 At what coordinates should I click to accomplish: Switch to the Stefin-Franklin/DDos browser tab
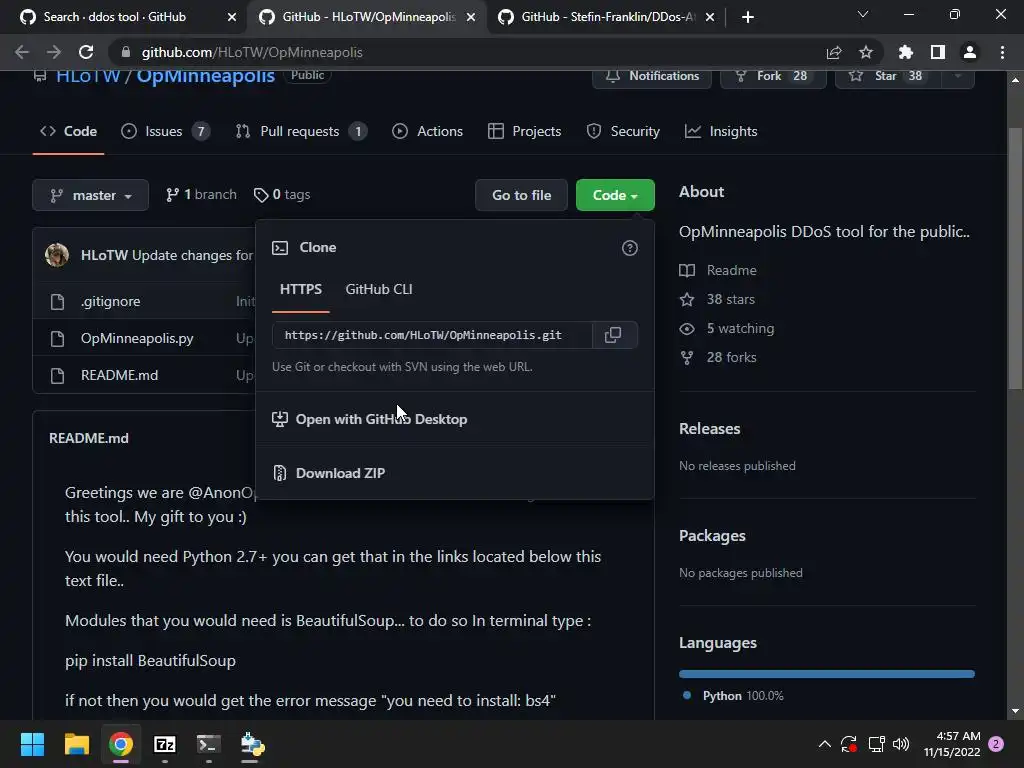coord(605,17)
